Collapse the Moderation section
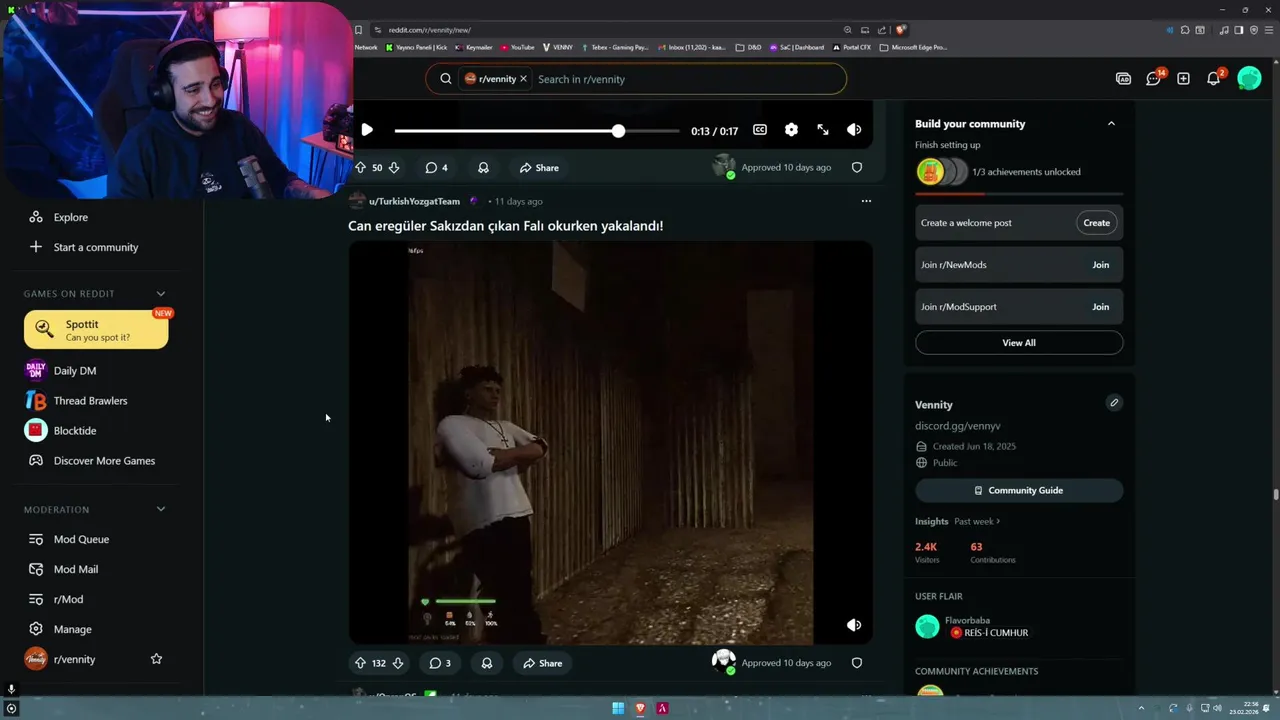Image resolution: width=1280 pixels, height=720 pixels. [x=161, y=510]
